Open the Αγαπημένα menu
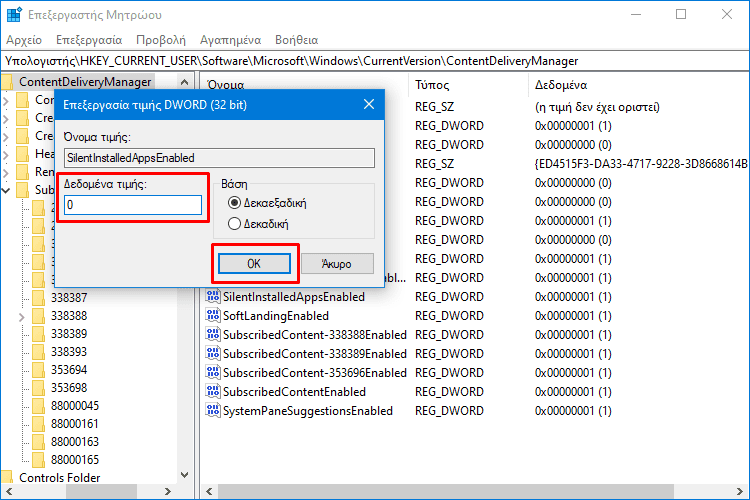 (231, 40)
